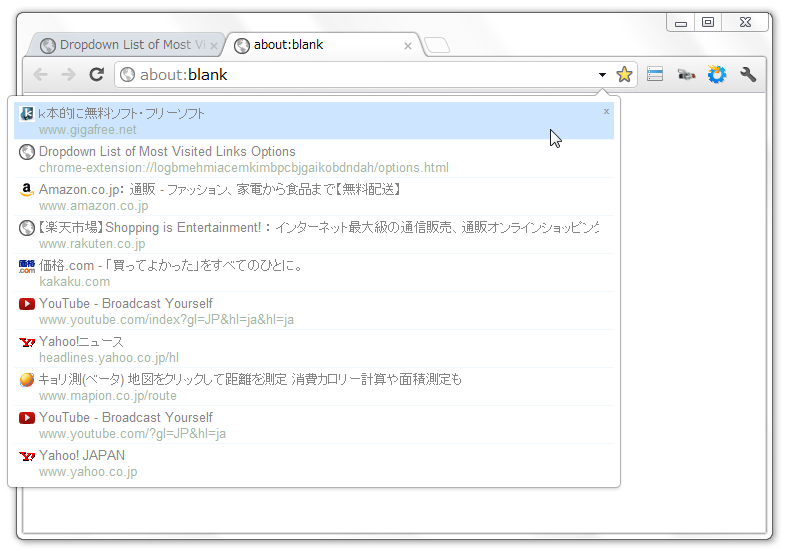Click the kakaku.com favicon
This screenshot has width=788, height=551.
point(27,266)
